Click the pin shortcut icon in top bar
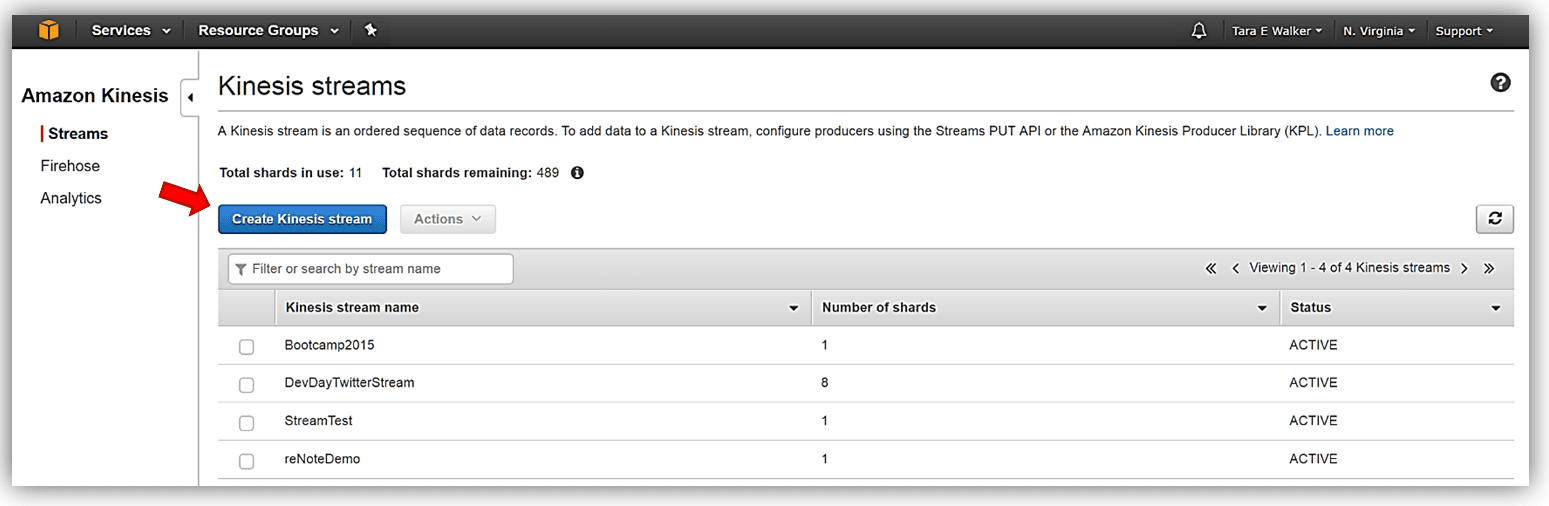Image resolution: width=1549 pixels, height=506 pixels. [x=370, y=31]
